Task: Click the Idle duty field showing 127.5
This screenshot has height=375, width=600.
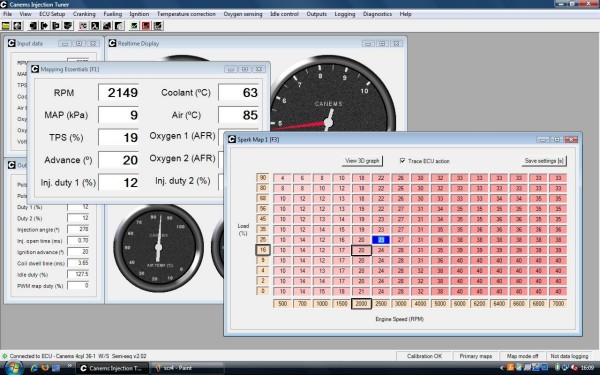Action: coord(78,274)
